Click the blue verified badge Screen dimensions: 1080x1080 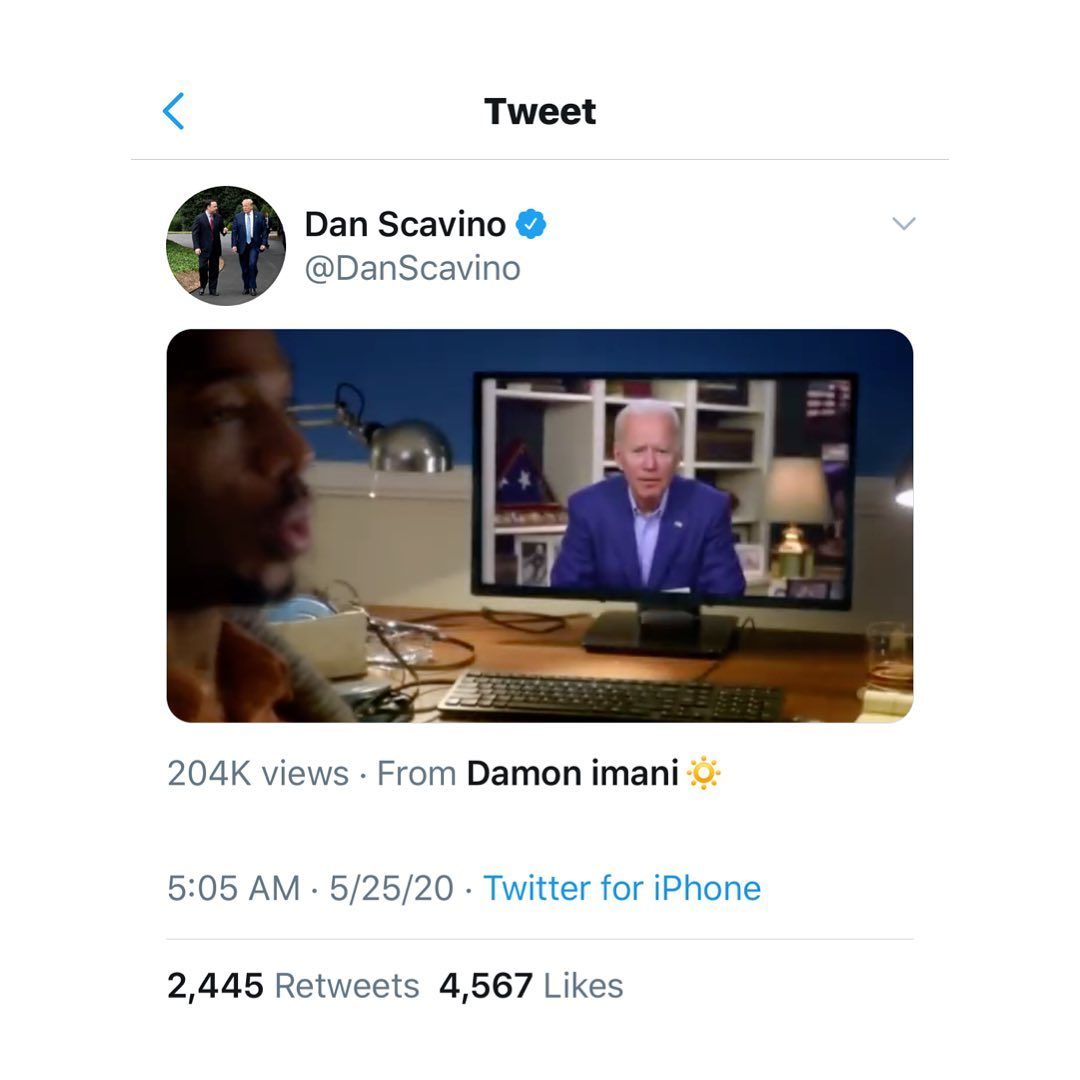click(x=531, y=225)
